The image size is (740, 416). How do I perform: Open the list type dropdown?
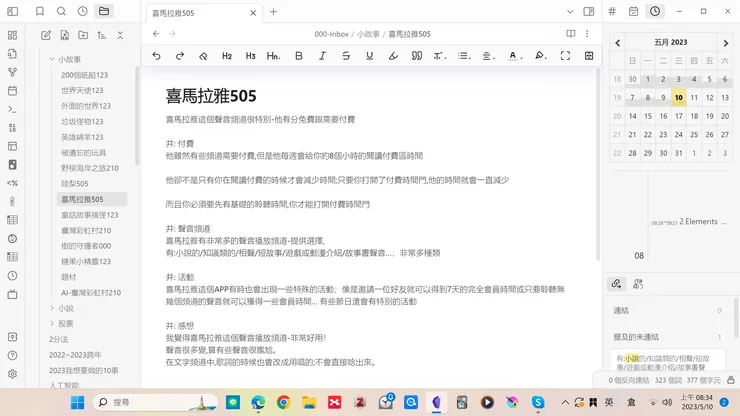[464, 56]
